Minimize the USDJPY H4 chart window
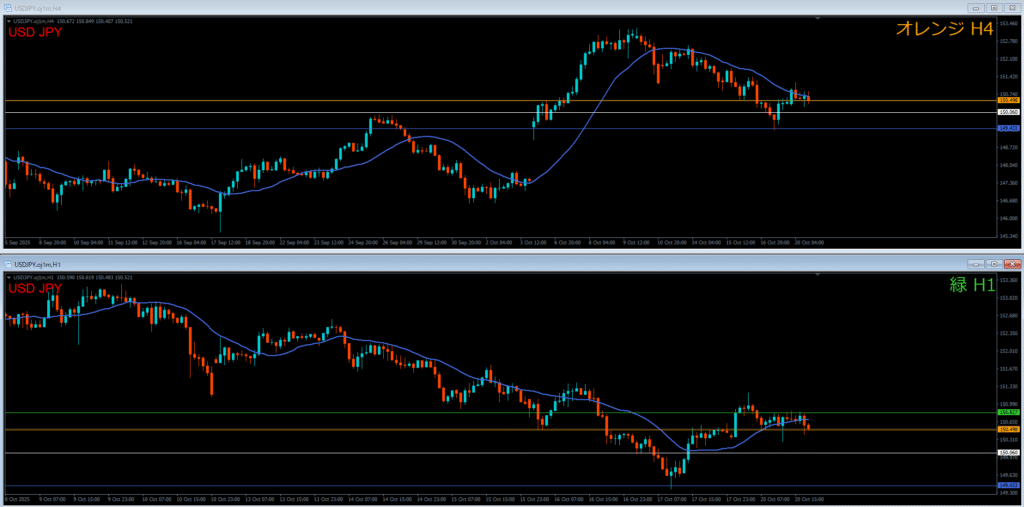Image resolution: width=1024 pixels, height=507 pixels. (x=976, y=7)
